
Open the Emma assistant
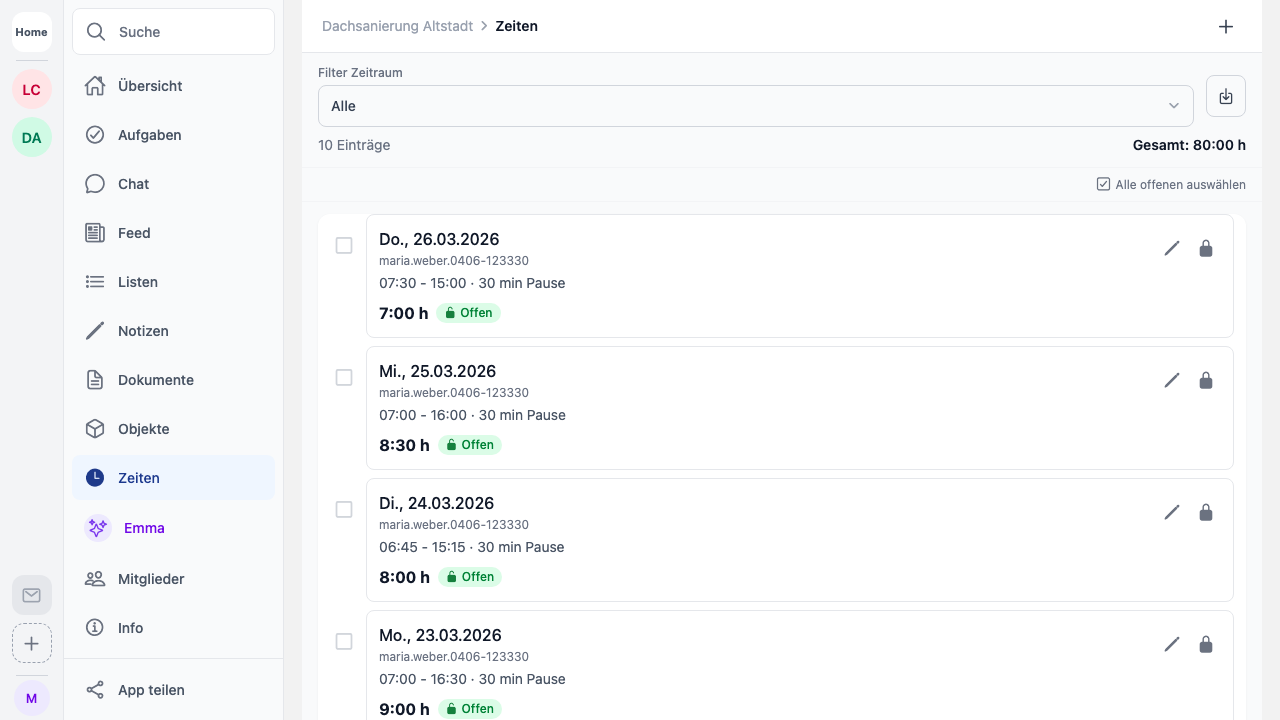click(x=143, y=528)
